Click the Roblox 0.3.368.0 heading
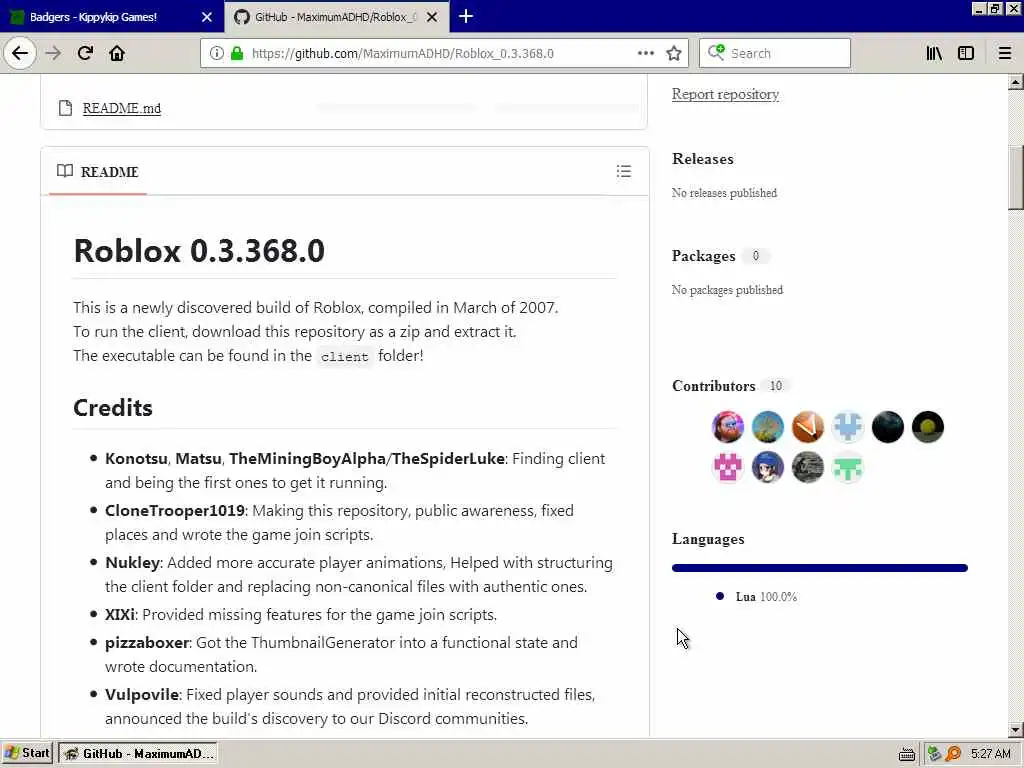The width and height of the screenshot is (1024, 768). click(199, 251)
